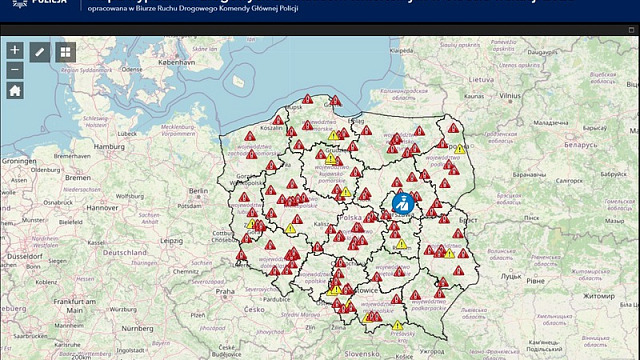Toggle the panel maximize icon on the dark bar
Image resolution: width=640 pixels, height=360 pixels.
(x=631, y=30)
